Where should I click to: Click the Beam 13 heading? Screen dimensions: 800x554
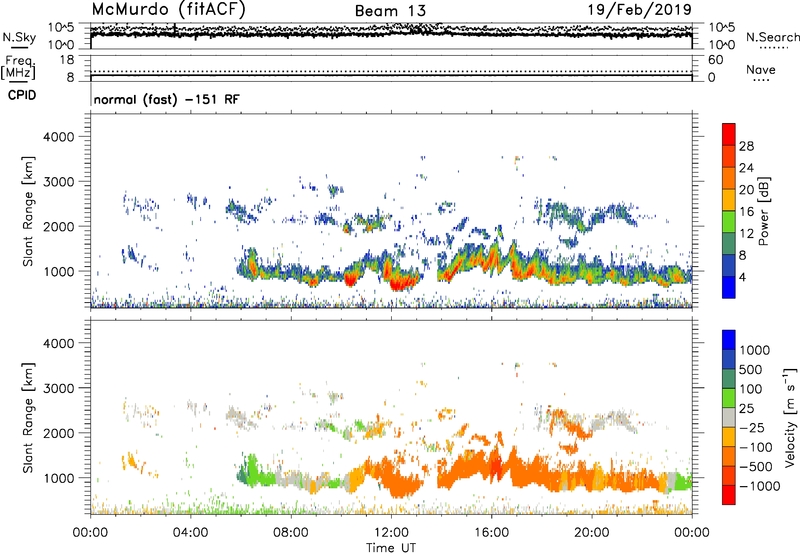tap(390, 11)
